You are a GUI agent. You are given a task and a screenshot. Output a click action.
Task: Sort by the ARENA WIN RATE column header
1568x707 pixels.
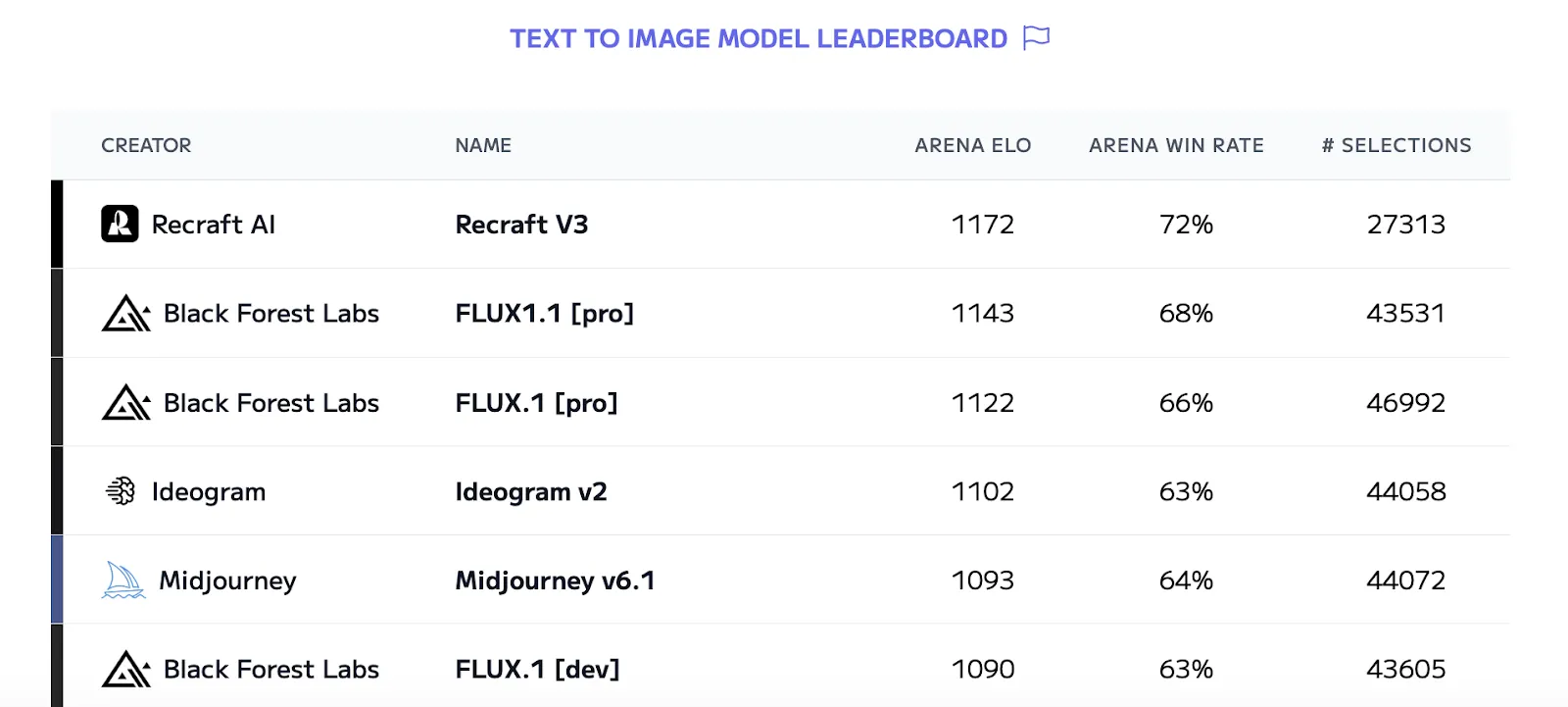[x=1176, y=145]
